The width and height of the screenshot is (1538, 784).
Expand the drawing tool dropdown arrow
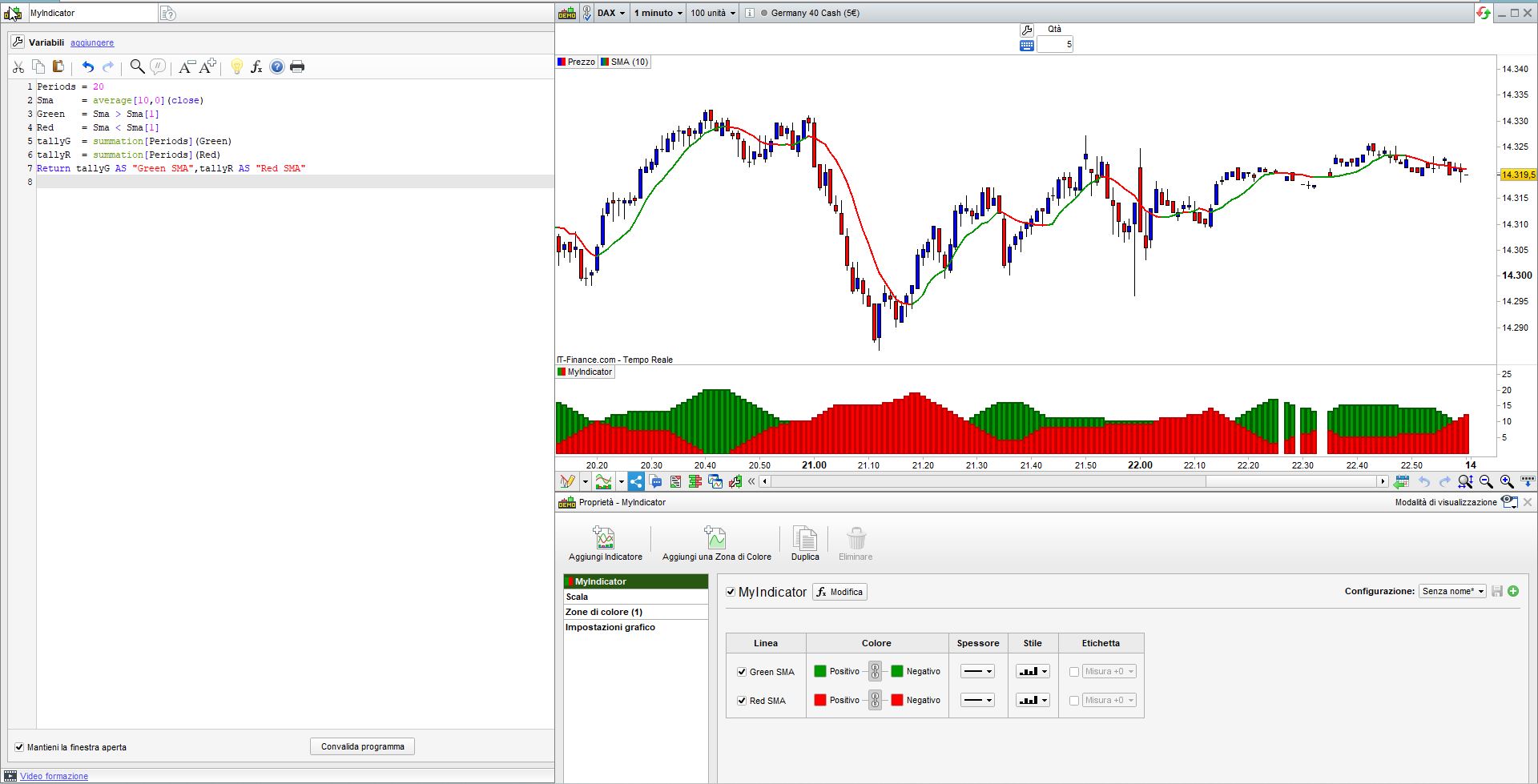coord(586,481)
